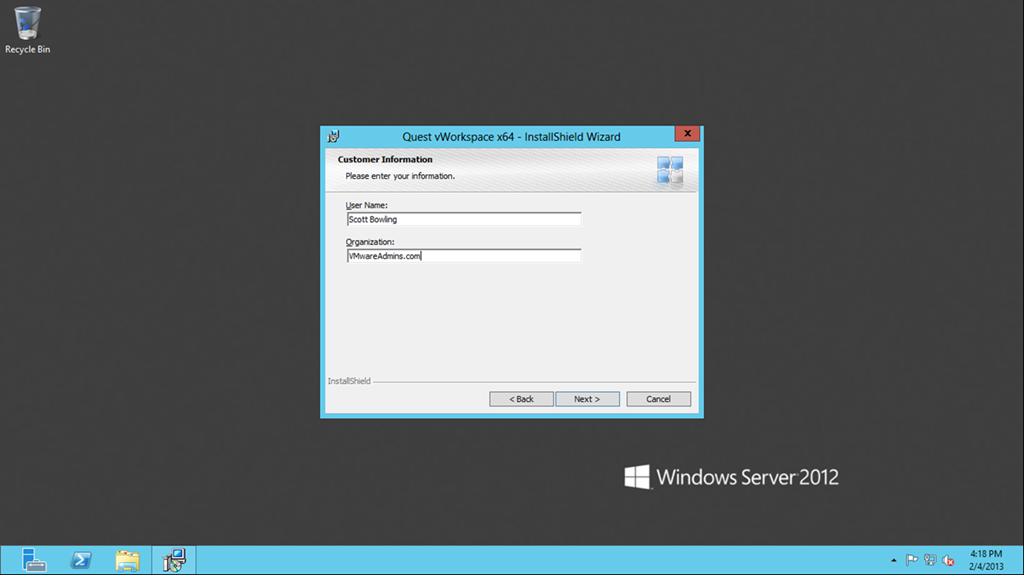Open Server Manager from the taskbar
Screen dimensions: 1024x575
tap(33, 560)
